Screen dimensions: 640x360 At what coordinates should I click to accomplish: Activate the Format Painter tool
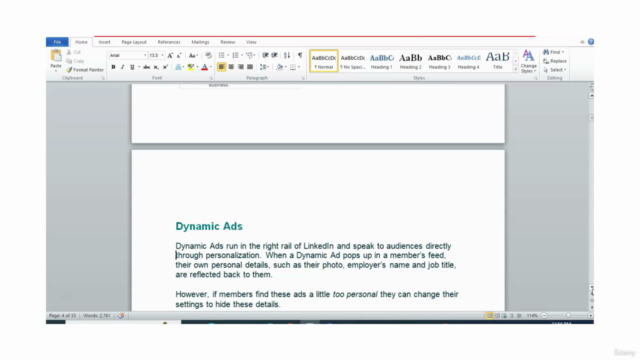point(85,70)
